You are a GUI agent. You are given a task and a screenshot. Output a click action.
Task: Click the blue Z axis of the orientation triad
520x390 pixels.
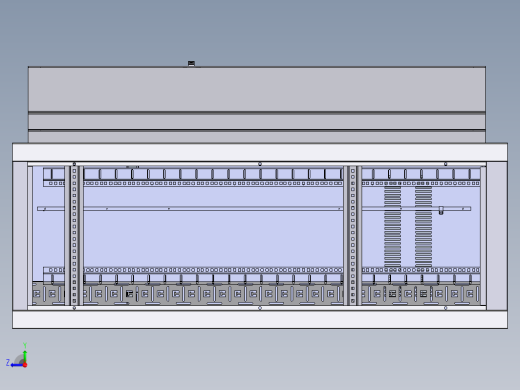[x=17, y=365]
